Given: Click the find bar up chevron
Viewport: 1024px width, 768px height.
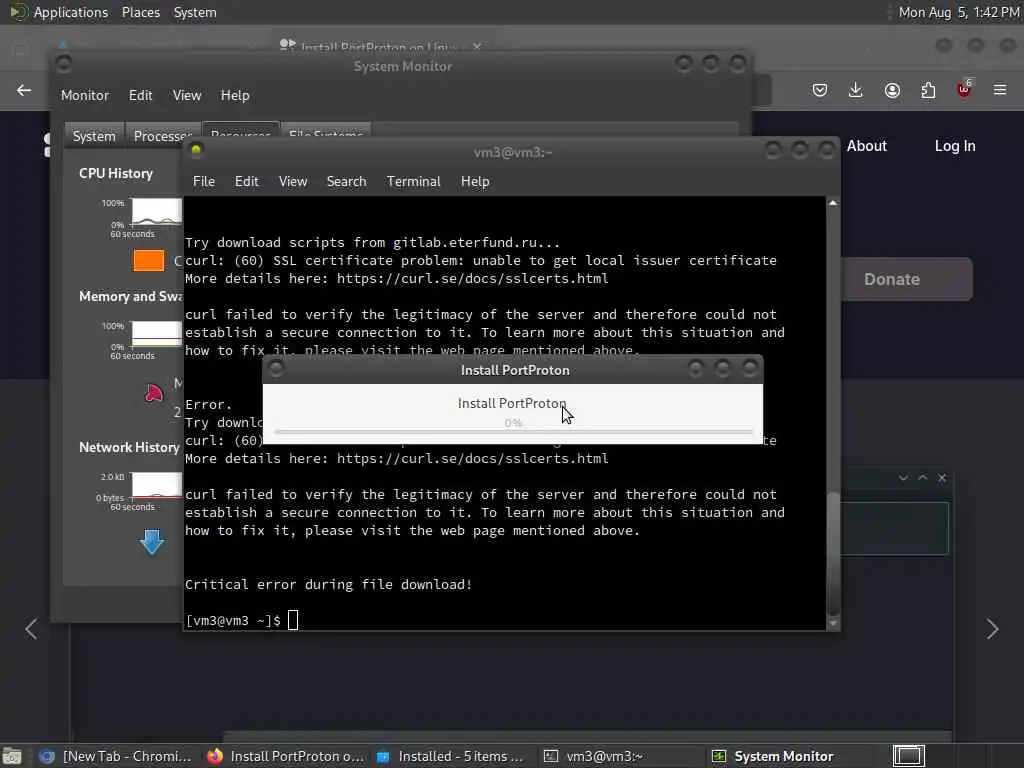Looking at the screenshot, I should [923, 478].
